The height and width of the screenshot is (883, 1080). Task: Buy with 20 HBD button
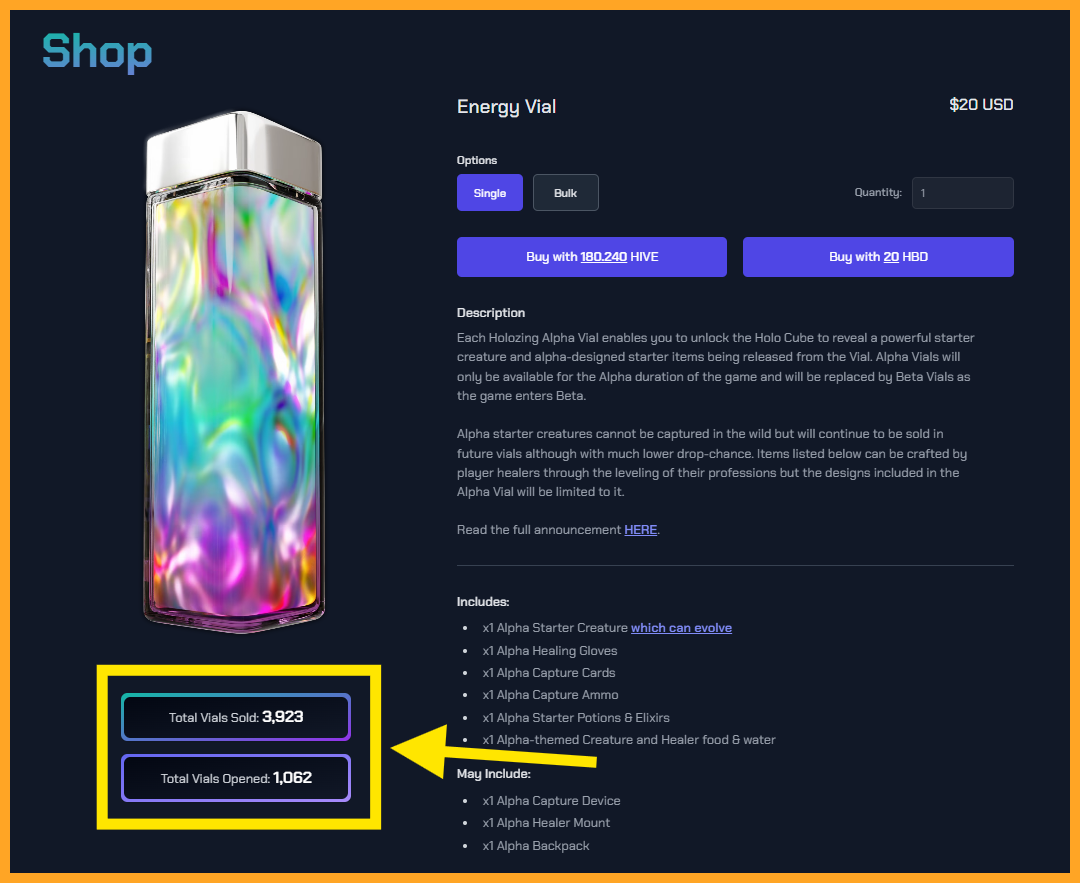click(878, 257)
